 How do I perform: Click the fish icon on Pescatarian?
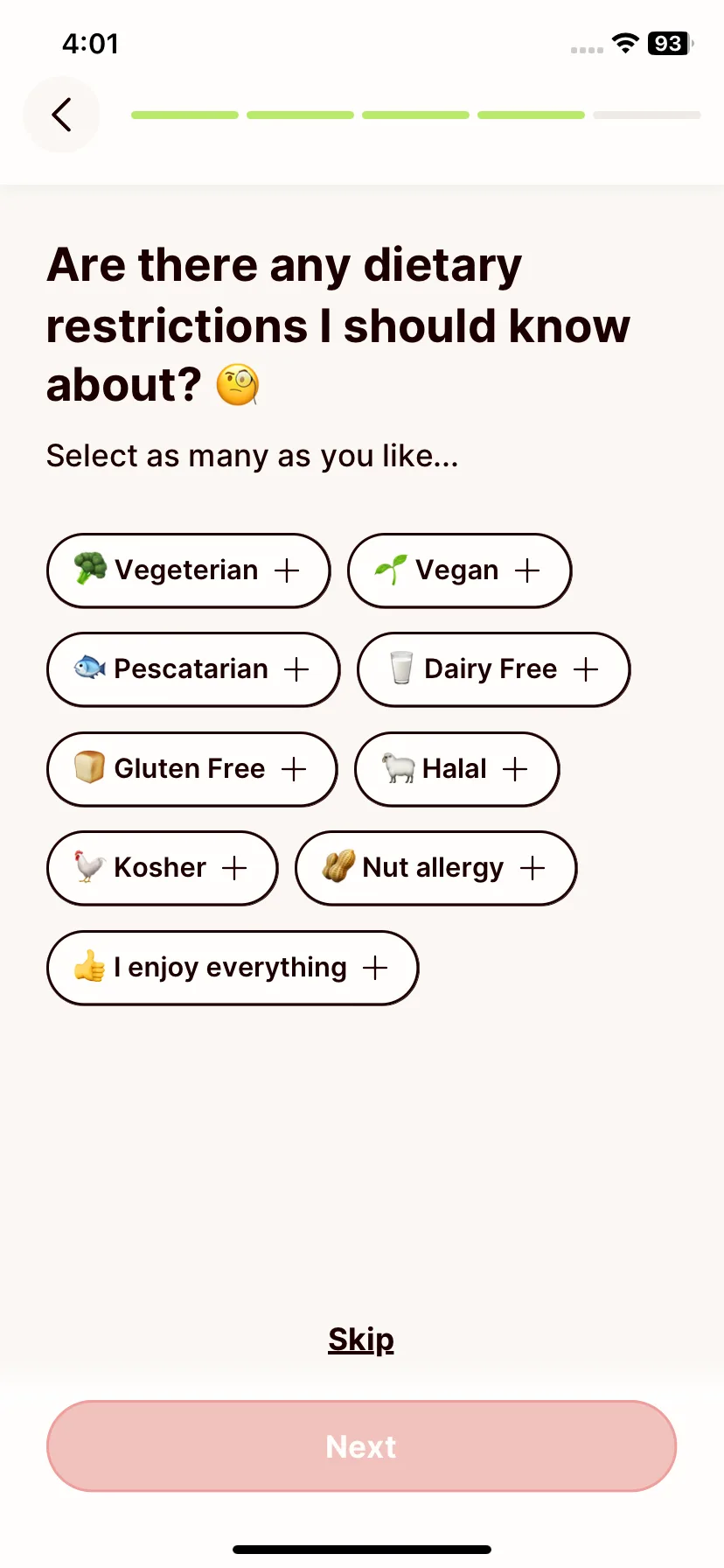click(90, 668)
